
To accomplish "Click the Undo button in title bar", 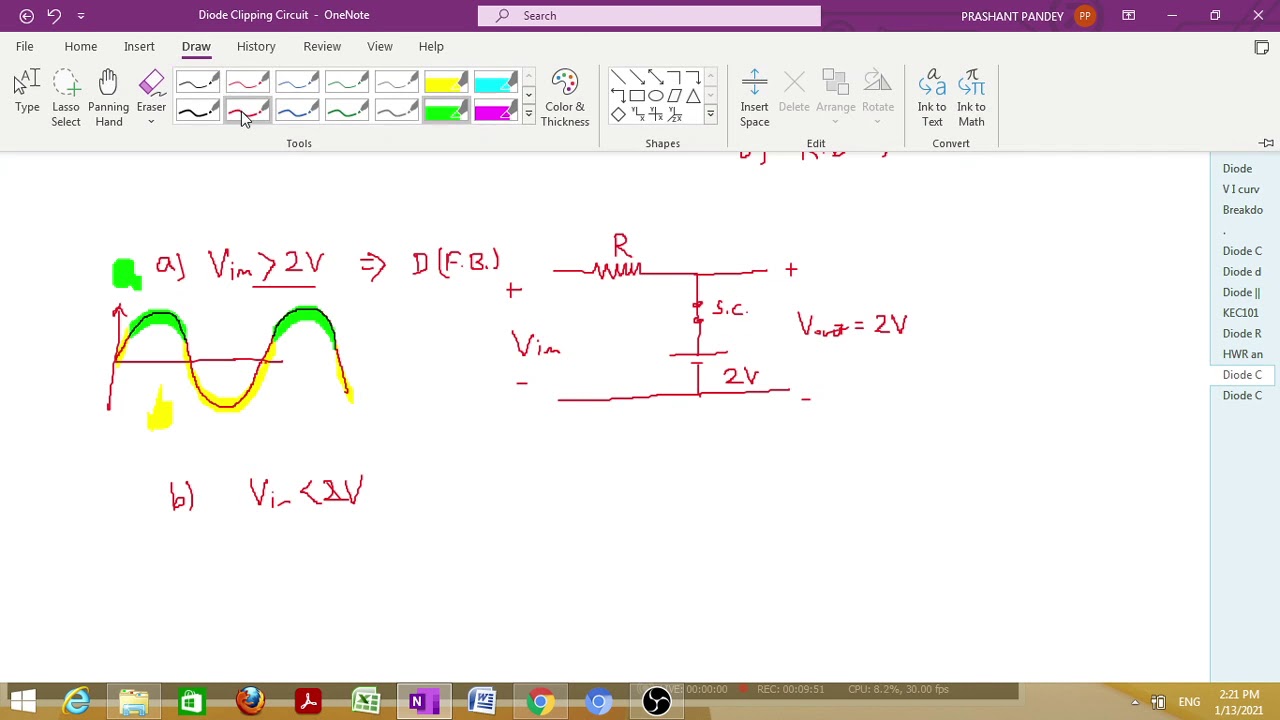I will 54,15.
